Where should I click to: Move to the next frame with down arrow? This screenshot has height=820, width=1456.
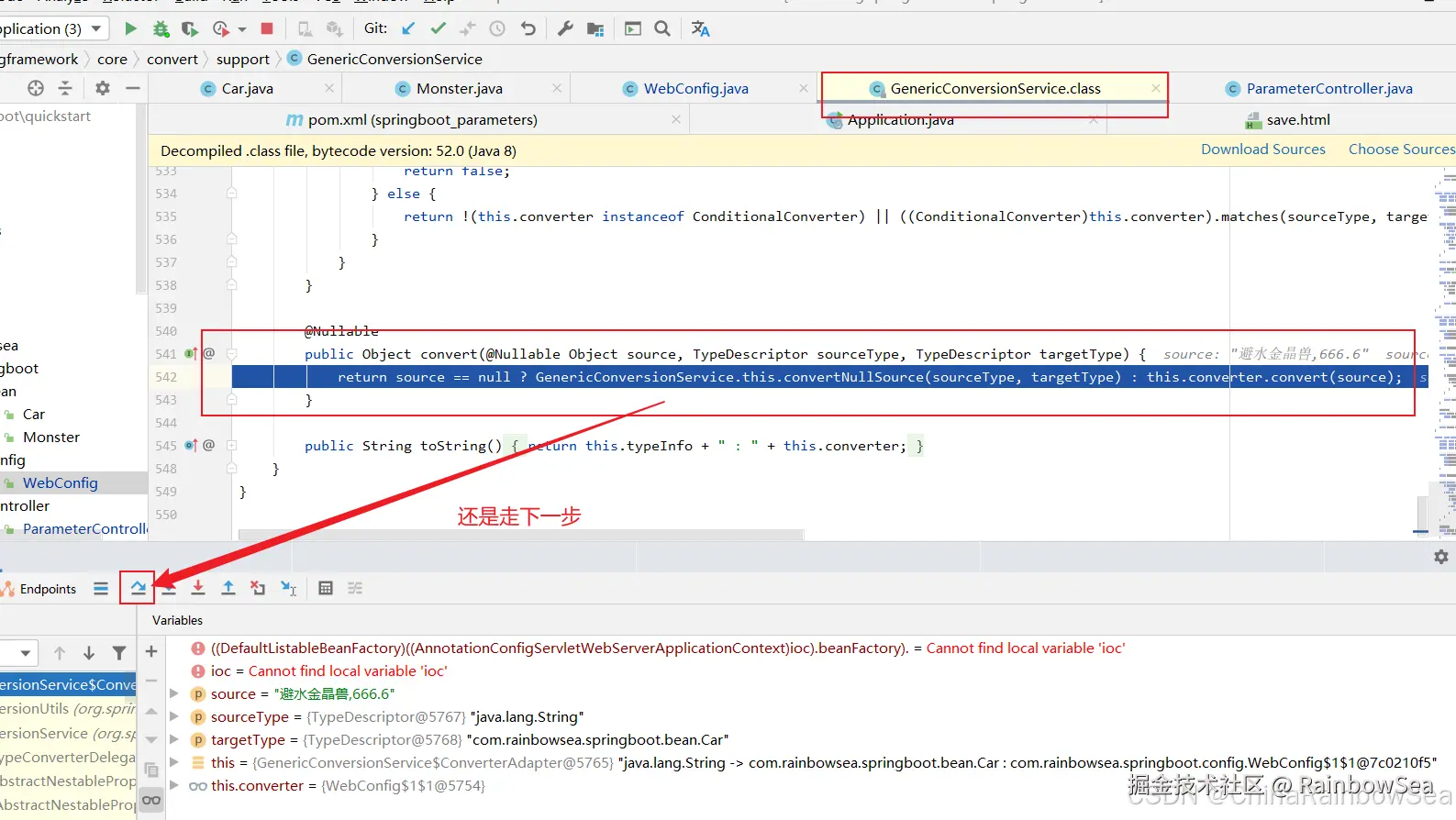pos(89,653)
